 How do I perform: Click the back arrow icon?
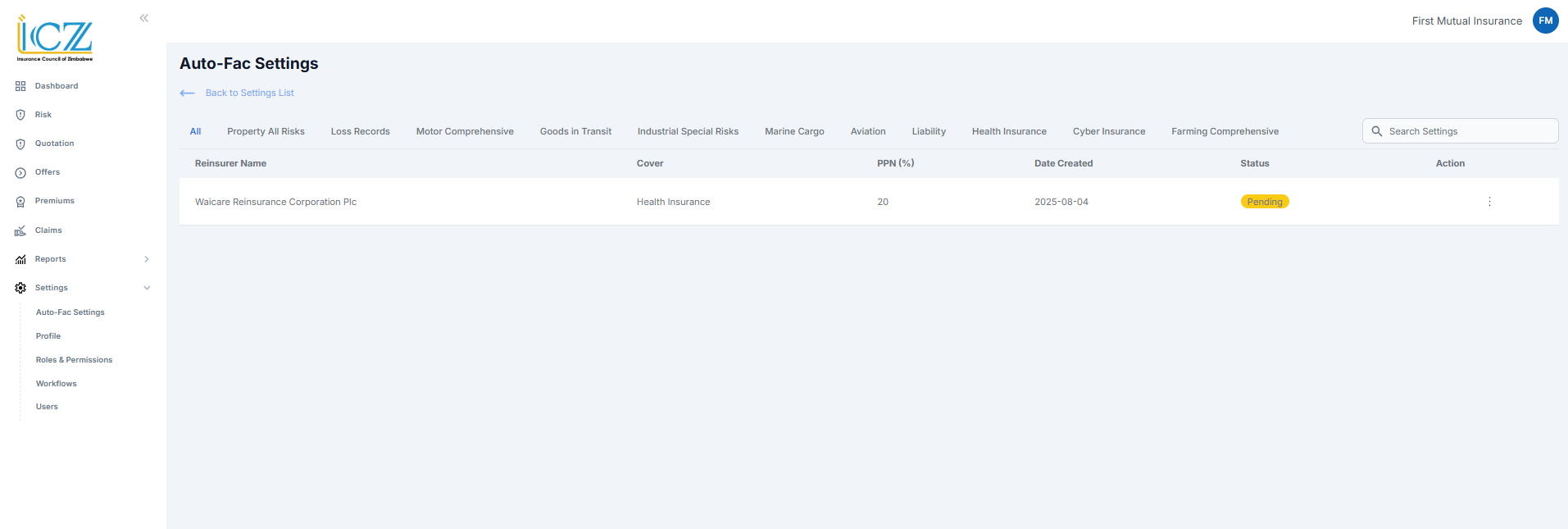point(187,93)
